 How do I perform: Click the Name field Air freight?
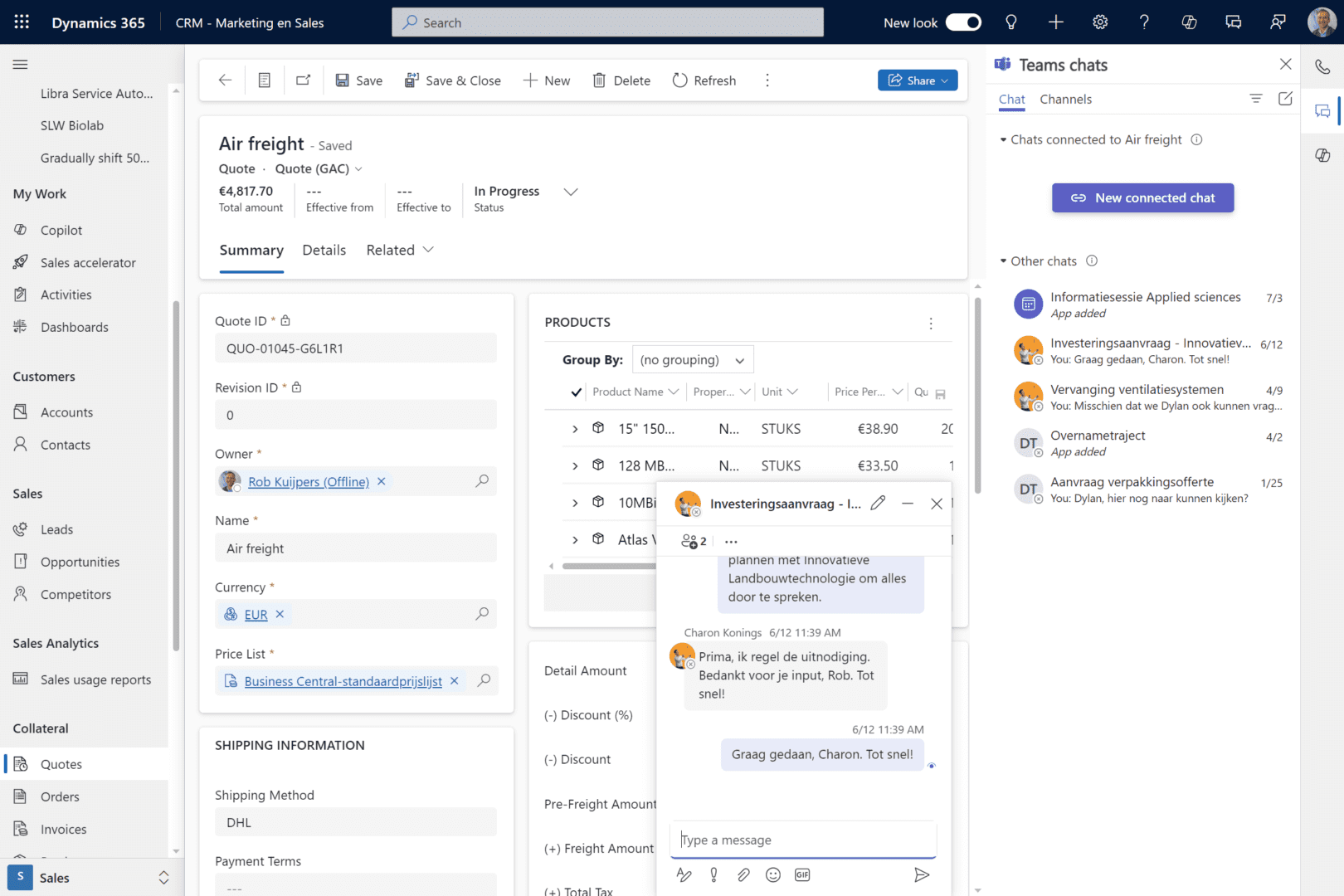[x=356, y=548]
